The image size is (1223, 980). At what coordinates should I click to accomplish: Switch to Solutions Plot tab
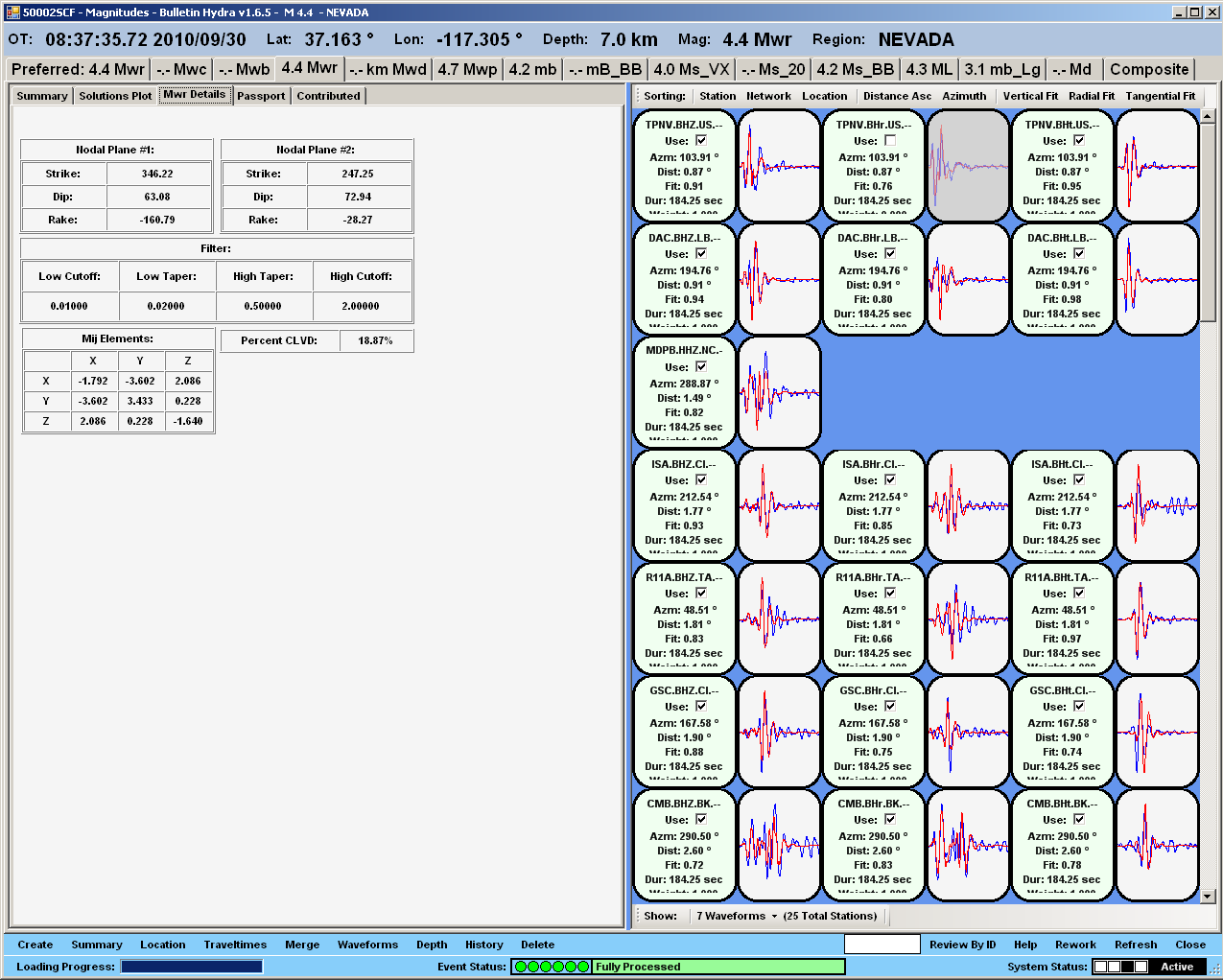115,96
